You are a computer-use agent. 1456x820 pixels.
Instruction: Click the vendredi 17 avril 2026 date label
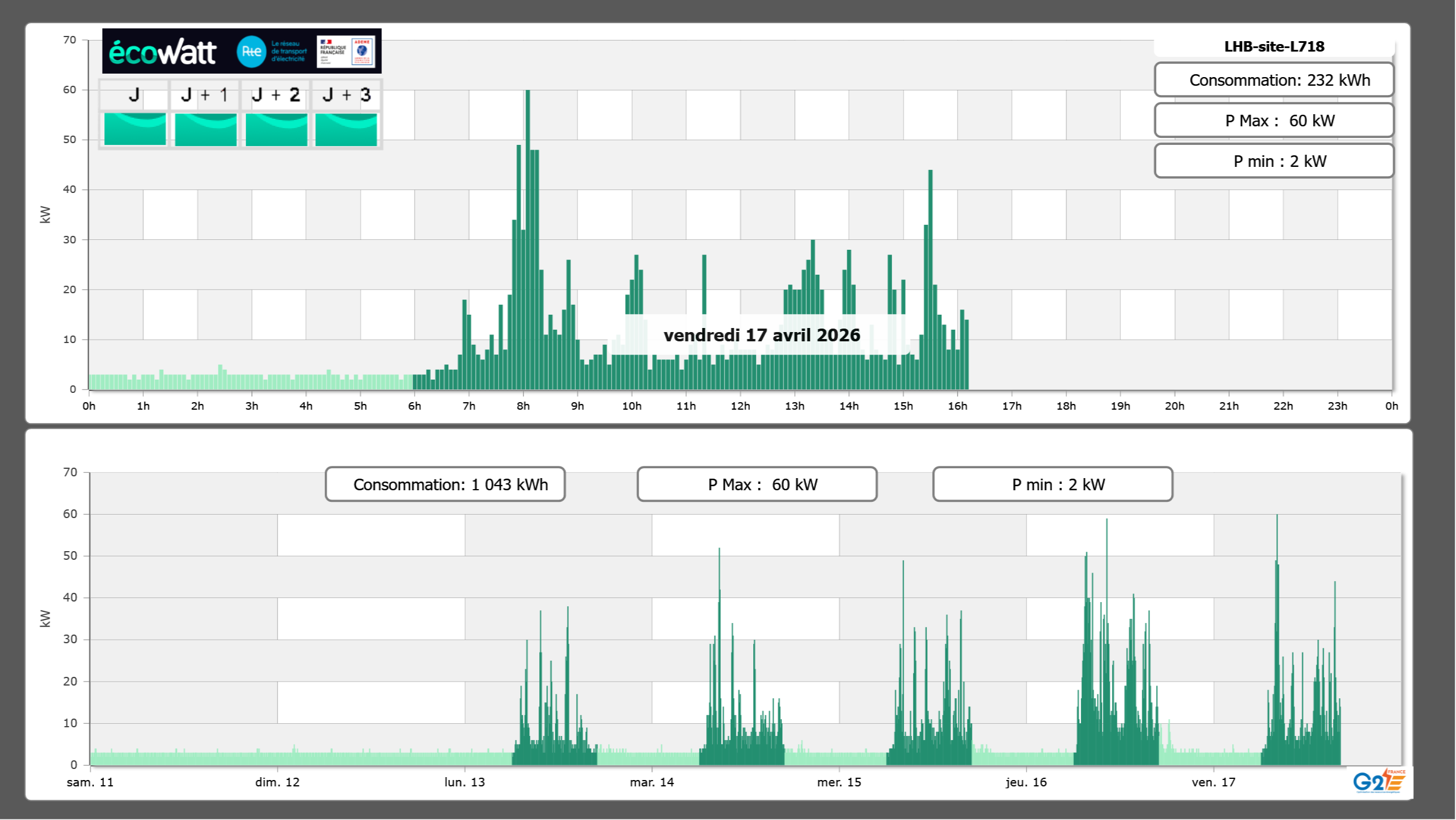point(761,335)
